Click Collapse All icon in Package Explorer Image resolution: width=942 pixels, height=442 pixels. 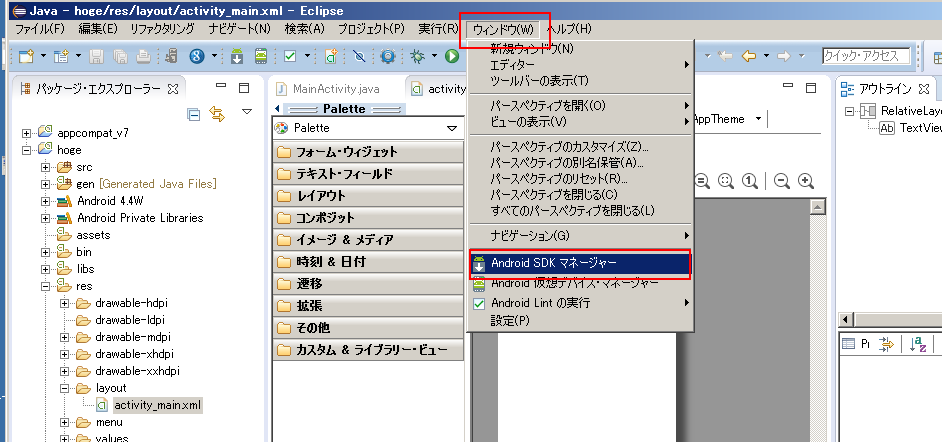point(194,115)
